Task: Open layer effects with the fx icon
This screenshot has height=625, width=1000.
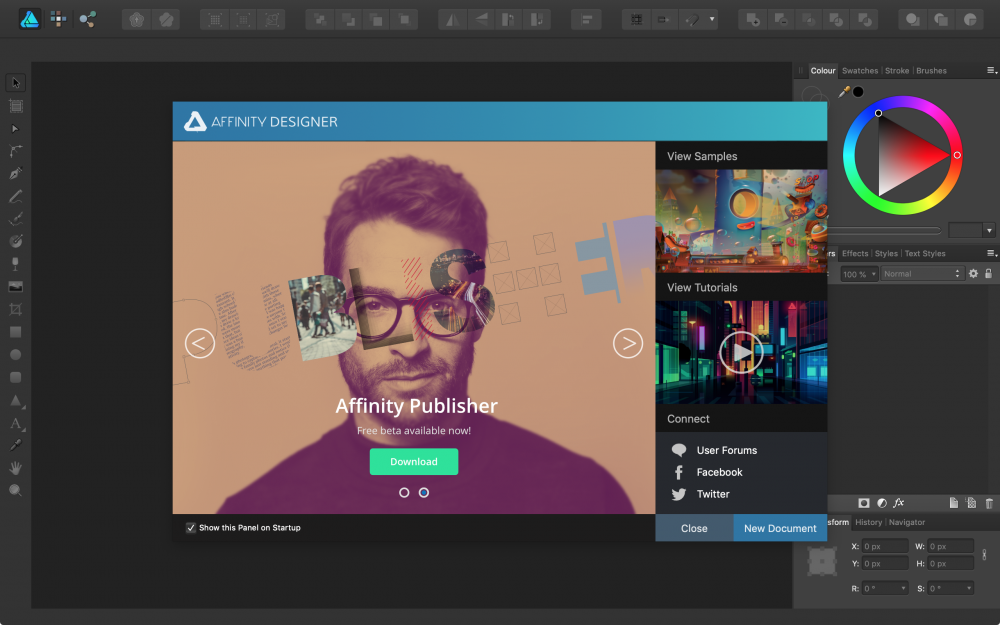Action: click(x=897, y=503)
